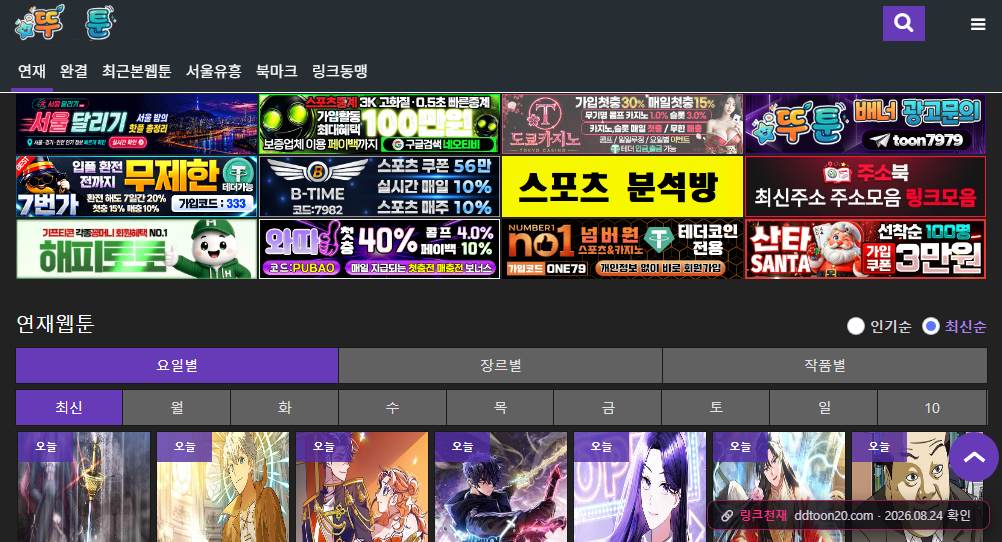Select the 화 day filter
1002x542 pixels.
(284, 407)
